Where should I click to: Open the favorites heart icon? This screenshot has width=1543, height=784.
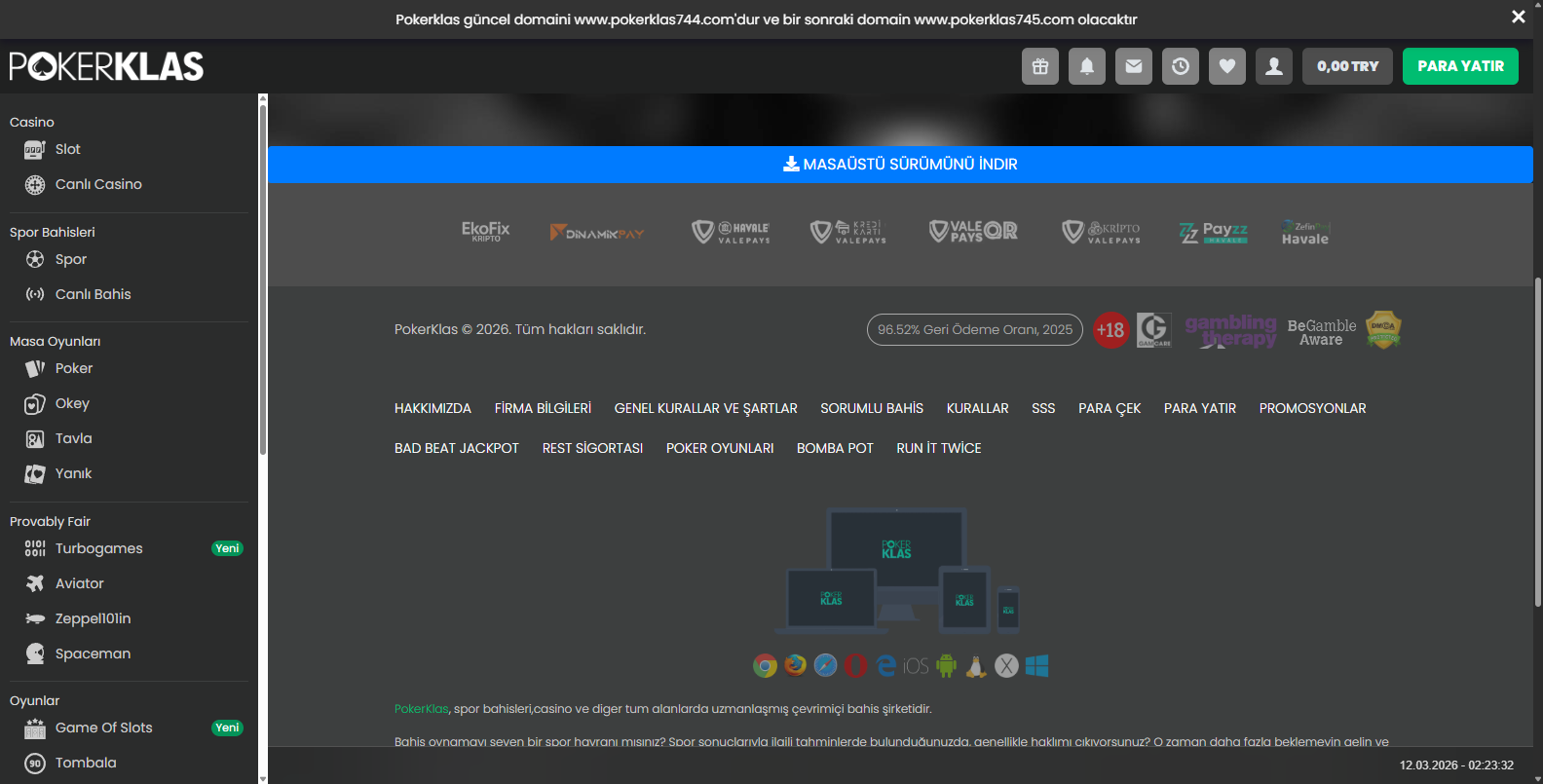point(1227,66)
